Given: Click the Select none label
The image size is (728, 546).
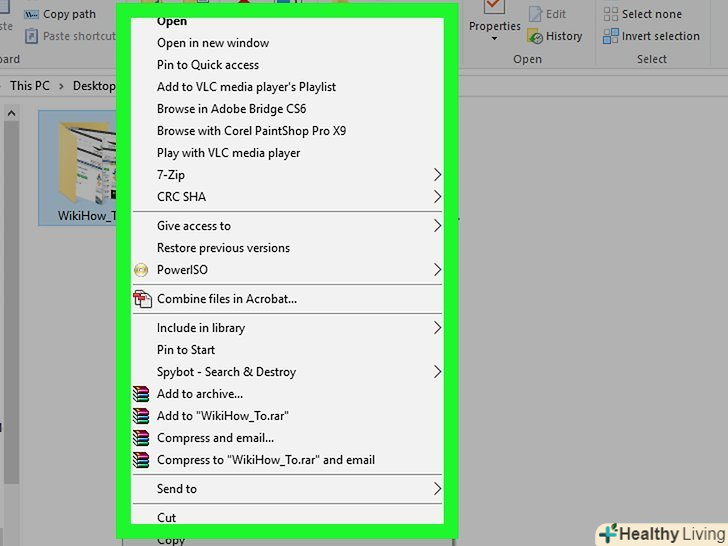Looking at the screenshot, I should click(652, 14).
